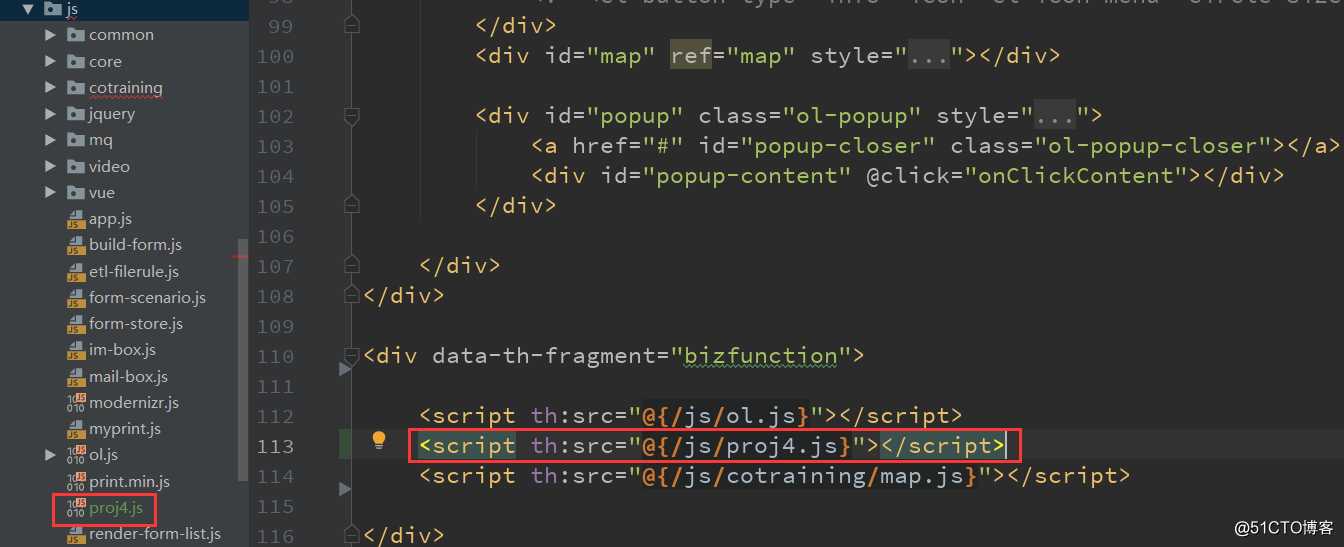The image size is (1344, 547).
Task: Expand folded style value on line 102
Action: click(x=1056, y=116)
